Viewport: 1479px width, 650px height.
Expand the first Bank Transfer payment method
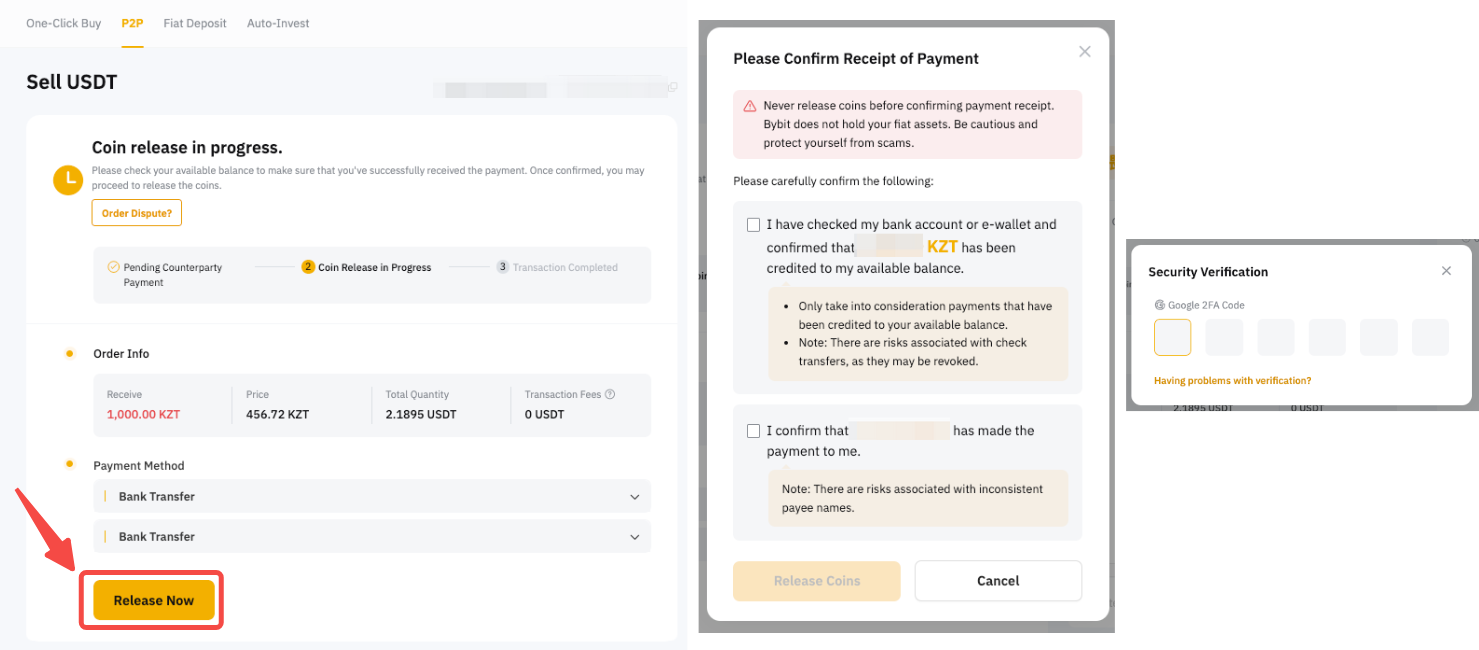[x=372, y=496]
